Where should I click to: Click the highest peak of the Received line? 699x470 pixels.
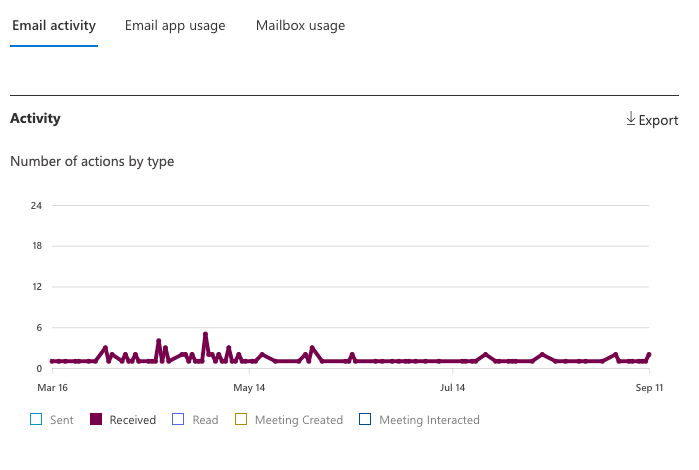pyautogui.click(x=205, y=334)
